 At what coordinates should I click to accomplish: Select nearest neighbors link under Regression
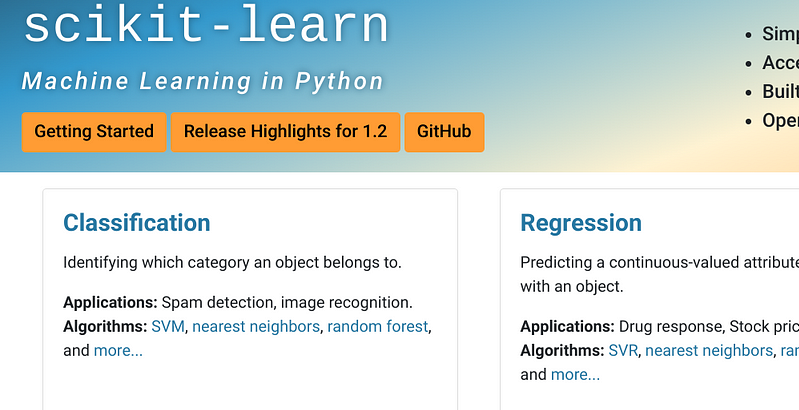pyautogui.click(x=709, y=350)
